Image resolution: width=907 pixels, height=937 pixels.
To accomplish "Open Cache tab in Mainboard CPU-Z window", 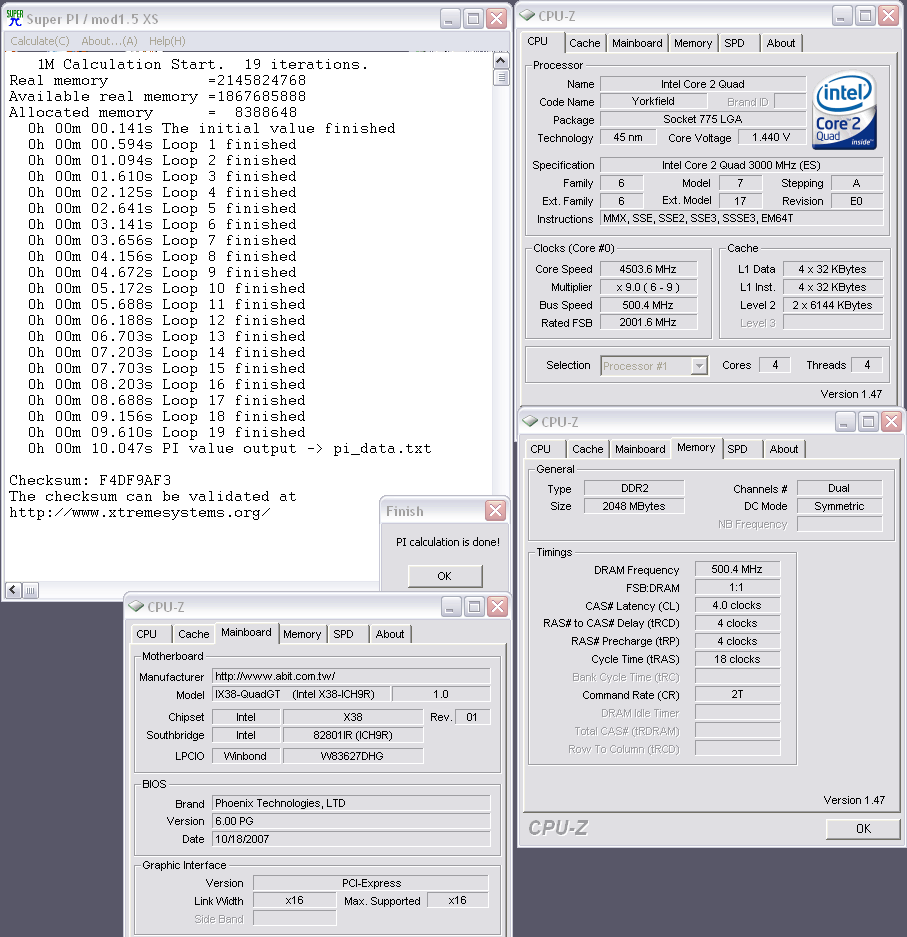I will coord(194,634).
